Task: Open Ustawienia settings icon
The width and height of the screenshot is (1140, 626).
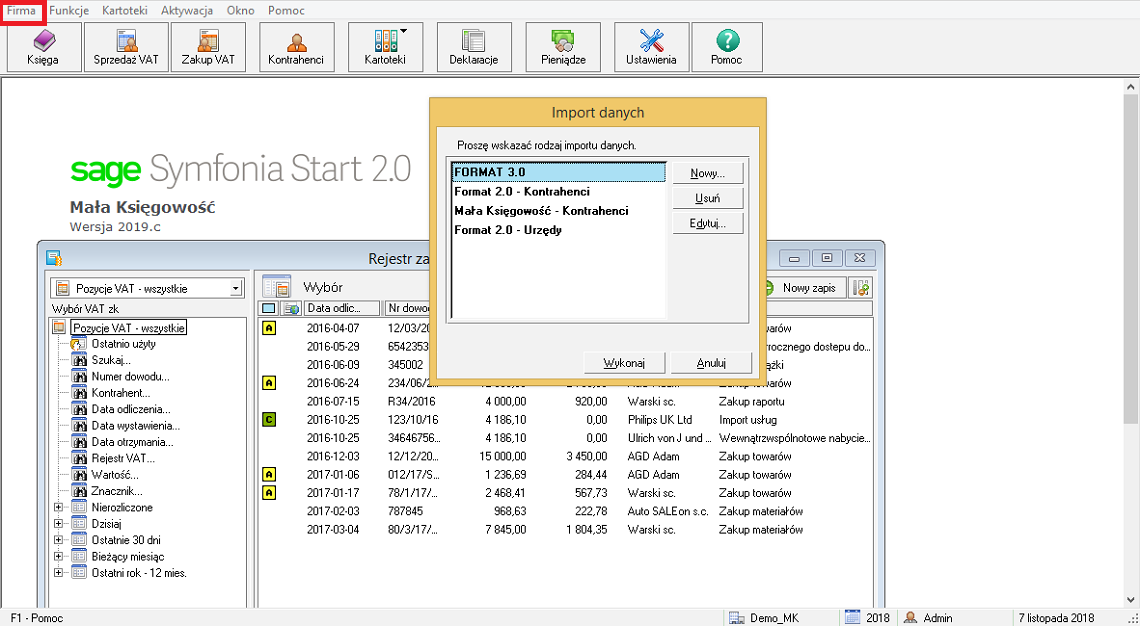Action: (651, 47)
